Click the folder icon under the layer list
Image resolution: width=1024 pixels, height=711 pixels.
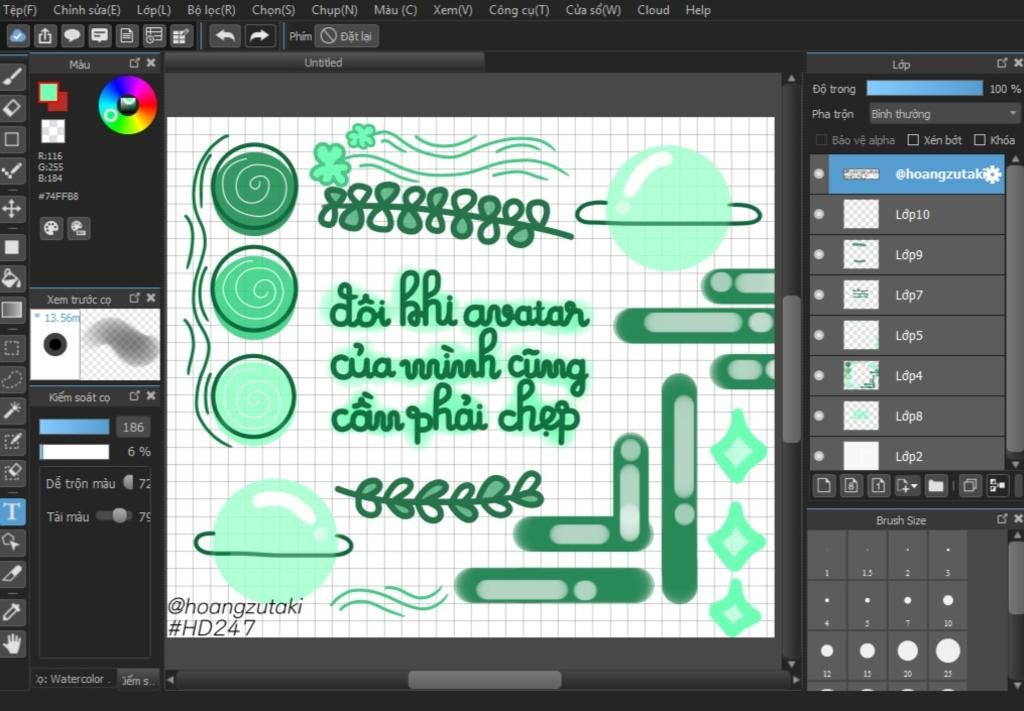(936, 486)
